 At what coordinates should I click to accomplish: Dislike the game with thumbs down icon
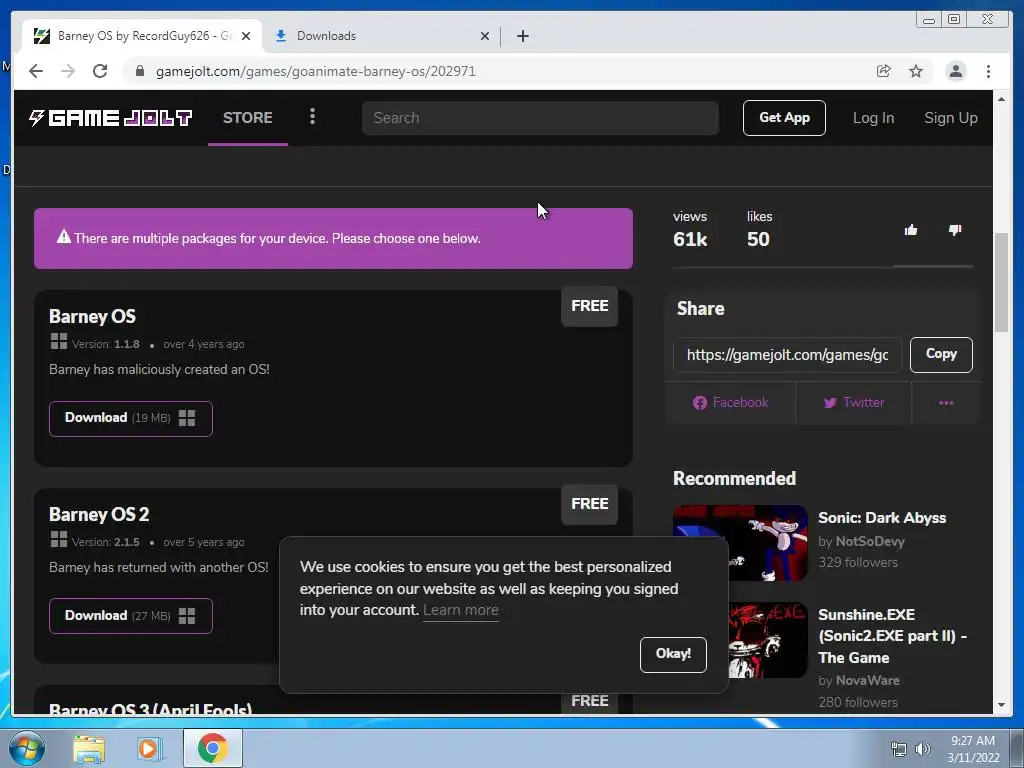955,230
